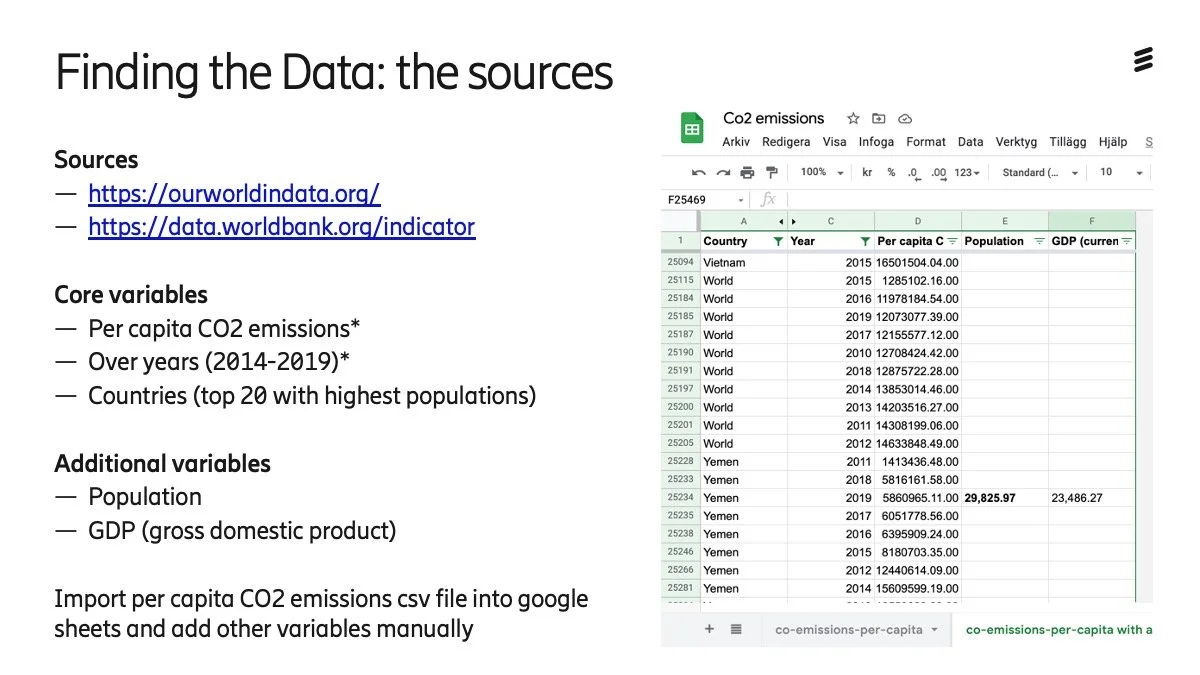The image size is (1200, 675).
Task: Open the all sheets list icon
Action: [x=736, y=629]
